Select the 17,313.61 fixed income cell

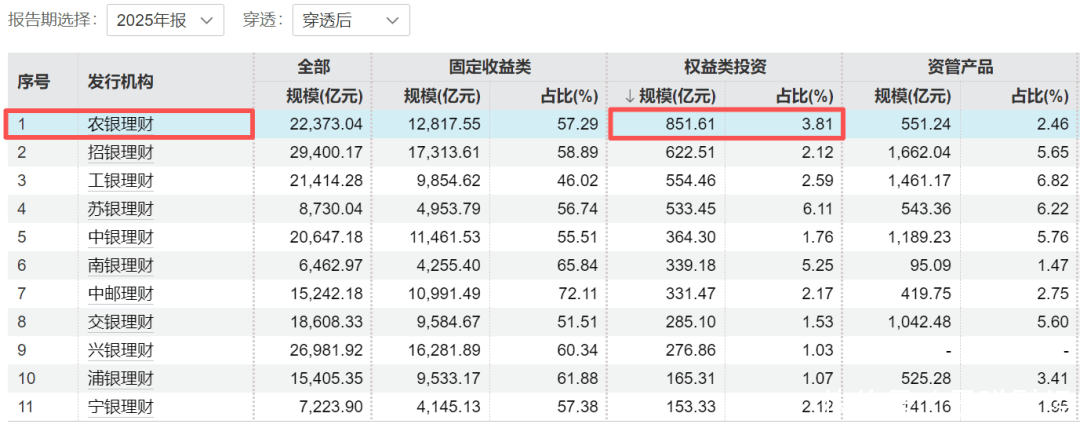(x=444, y=153)
